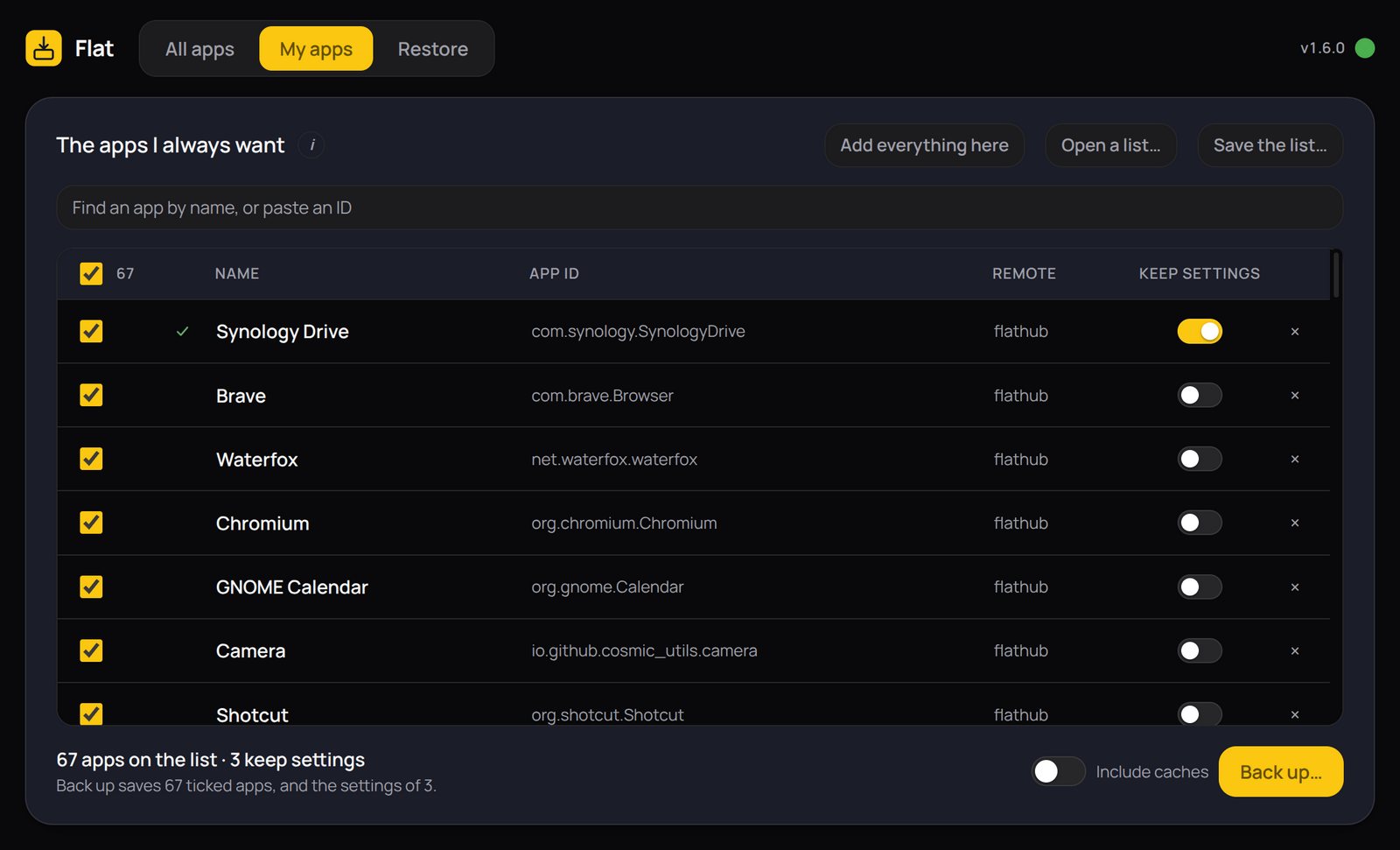Select the Chromium app name
This screenshot has width=1400, height=850.
coord(262,523)
